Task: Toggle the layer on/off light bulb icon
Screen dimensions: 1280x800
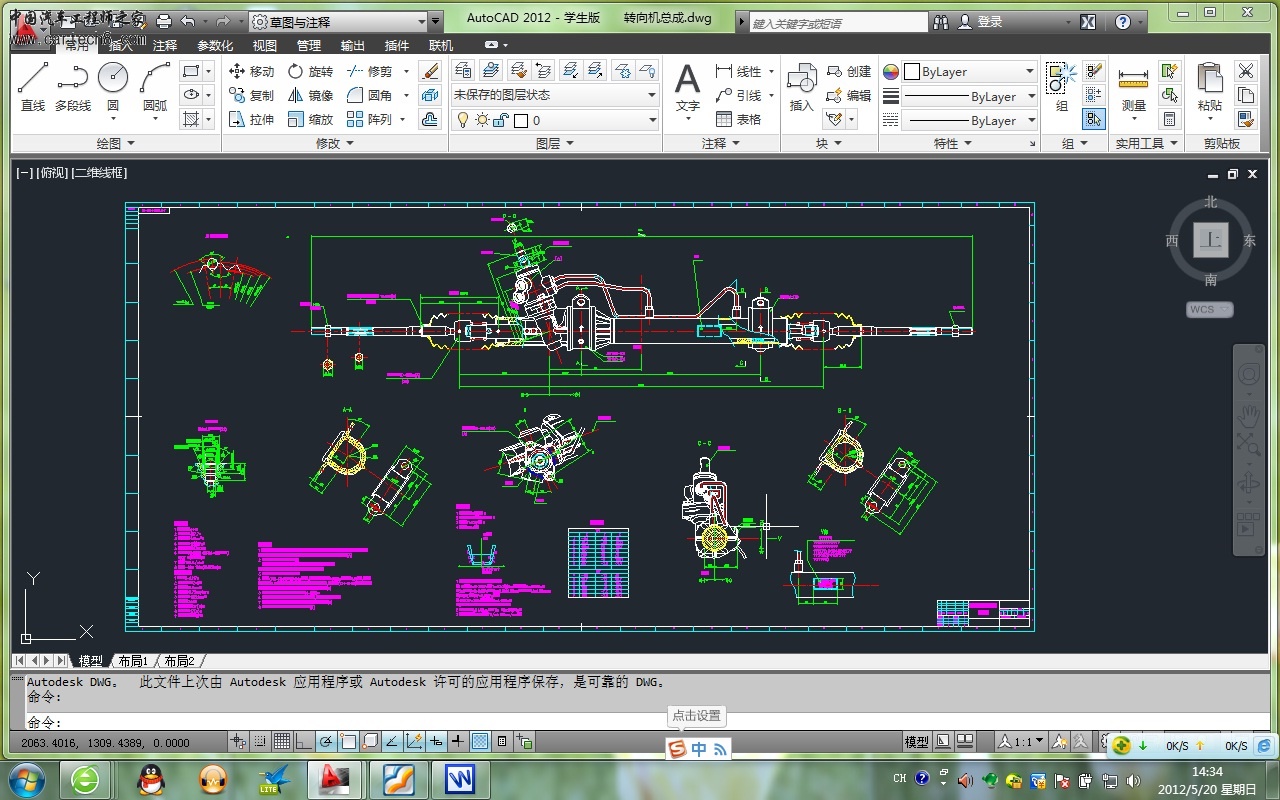Action: click(463, 120)
